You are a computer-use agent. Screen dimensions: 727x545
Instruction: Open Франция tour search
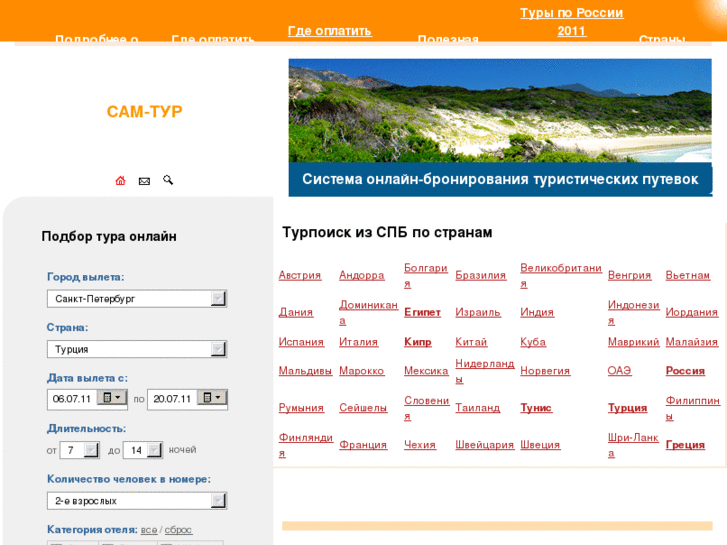tap(363, 445)
